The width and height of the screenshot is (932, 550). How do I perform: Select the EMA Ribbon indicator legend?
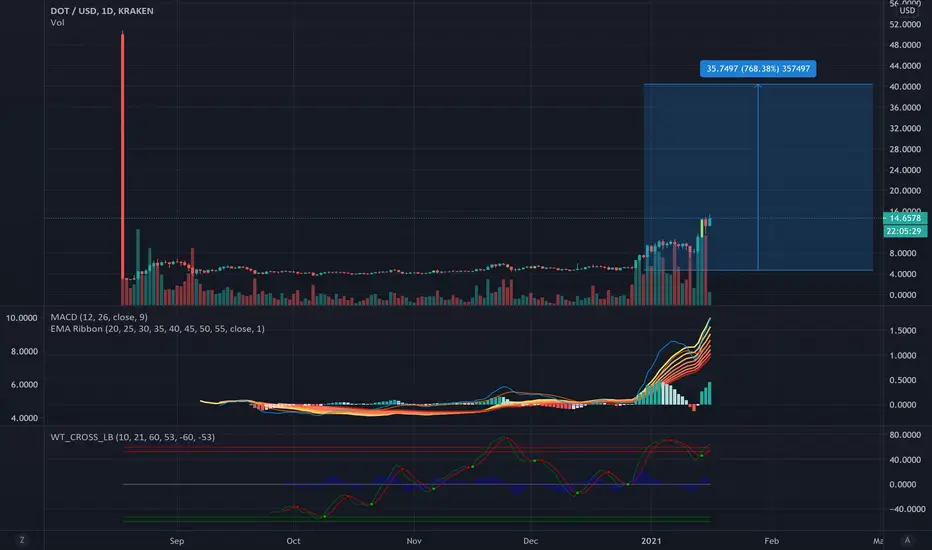coord(158,328)
